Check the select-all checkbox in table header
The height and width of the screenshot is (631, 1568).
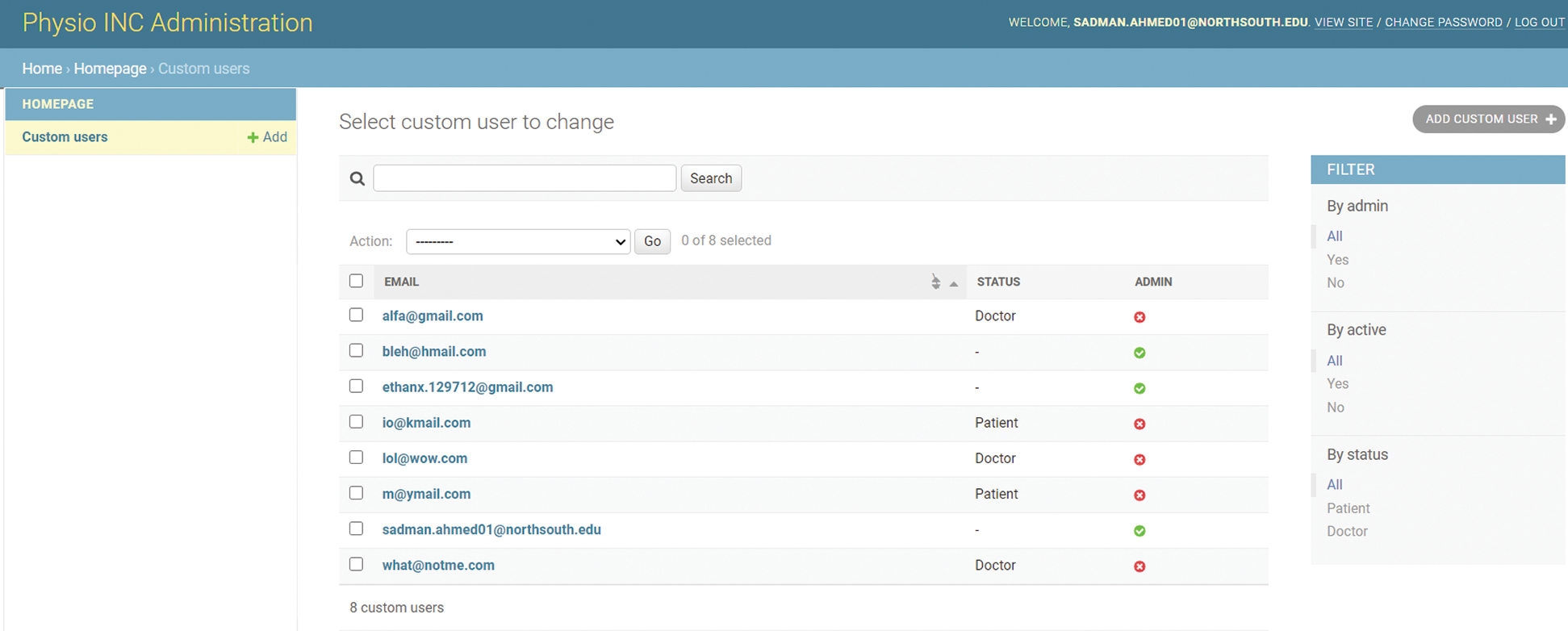point(356,281)
